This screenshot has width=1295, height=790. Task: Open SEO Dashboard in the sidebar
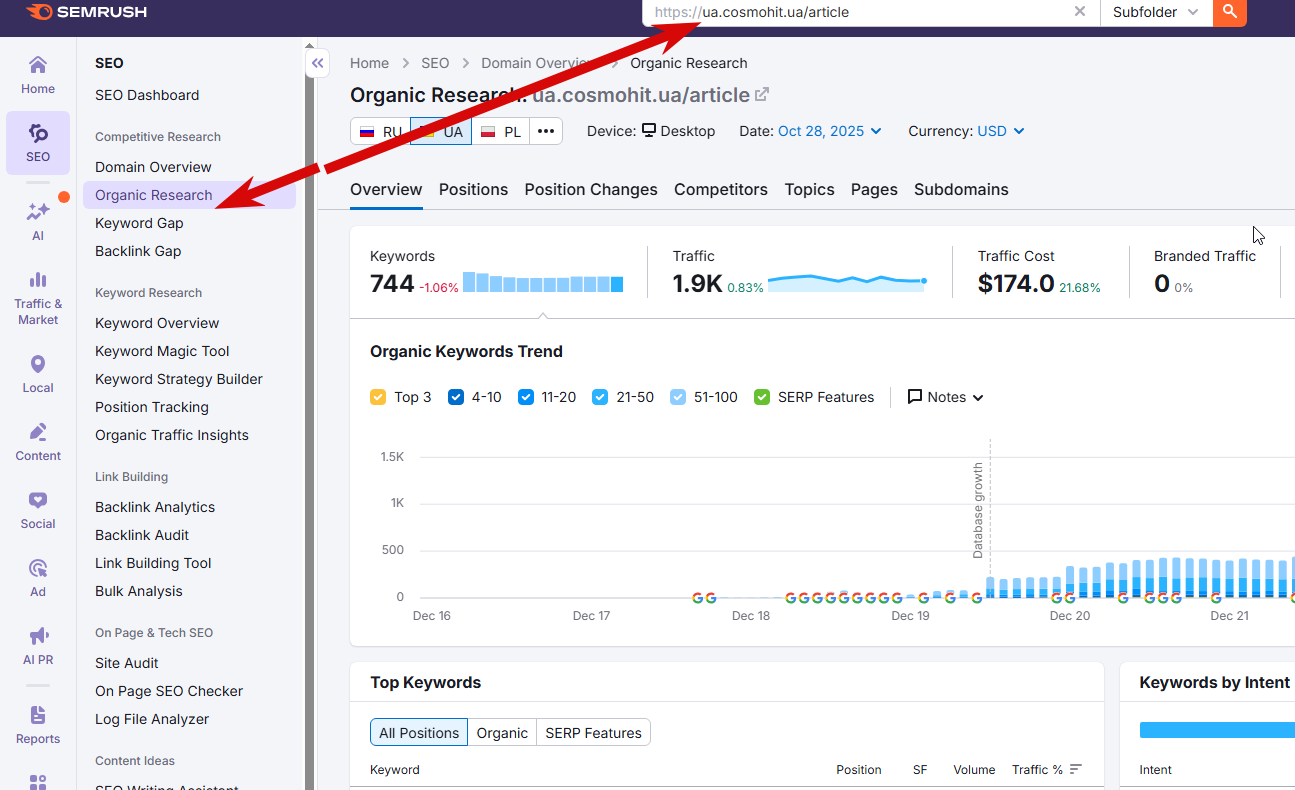(x=147, y=95)
